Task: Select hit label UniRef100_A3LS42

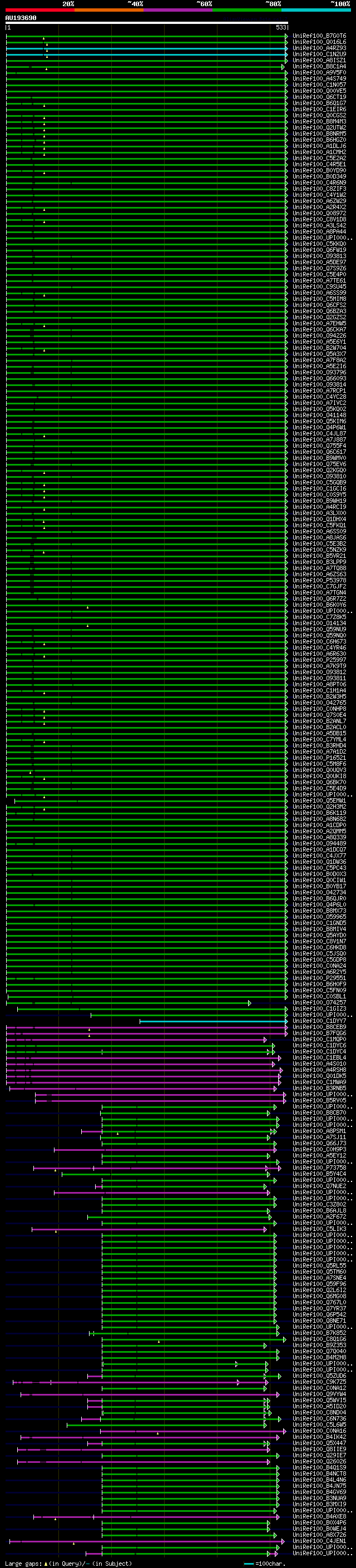Action: 319,225
